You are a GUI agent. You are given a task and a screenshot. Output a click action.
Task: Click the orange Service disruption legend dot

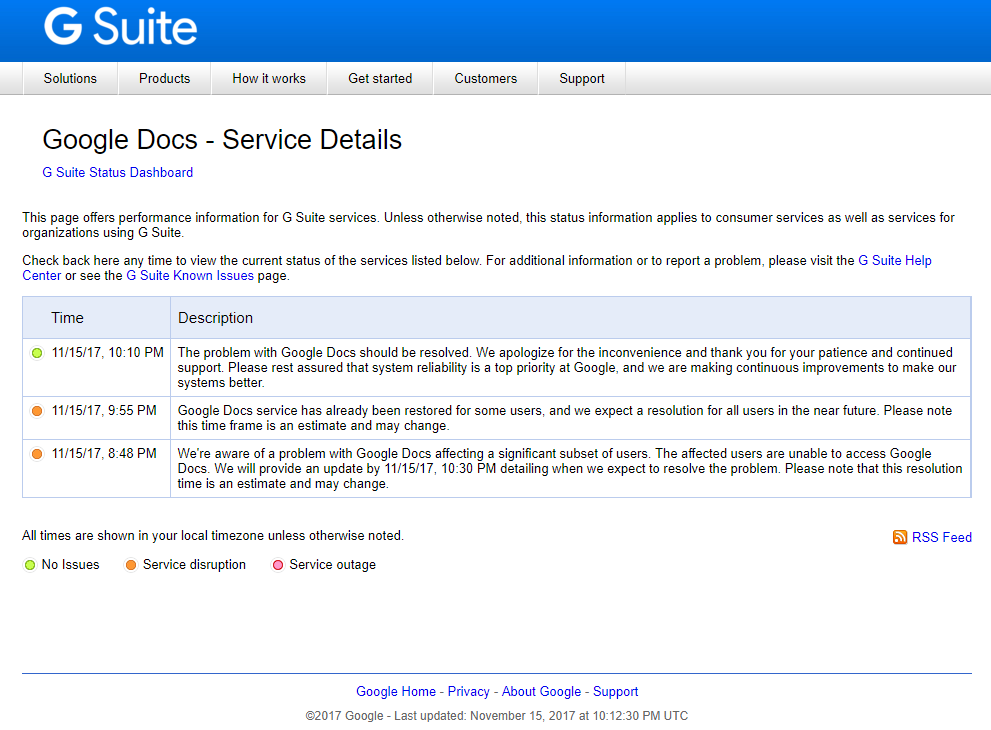click(131, 565)
